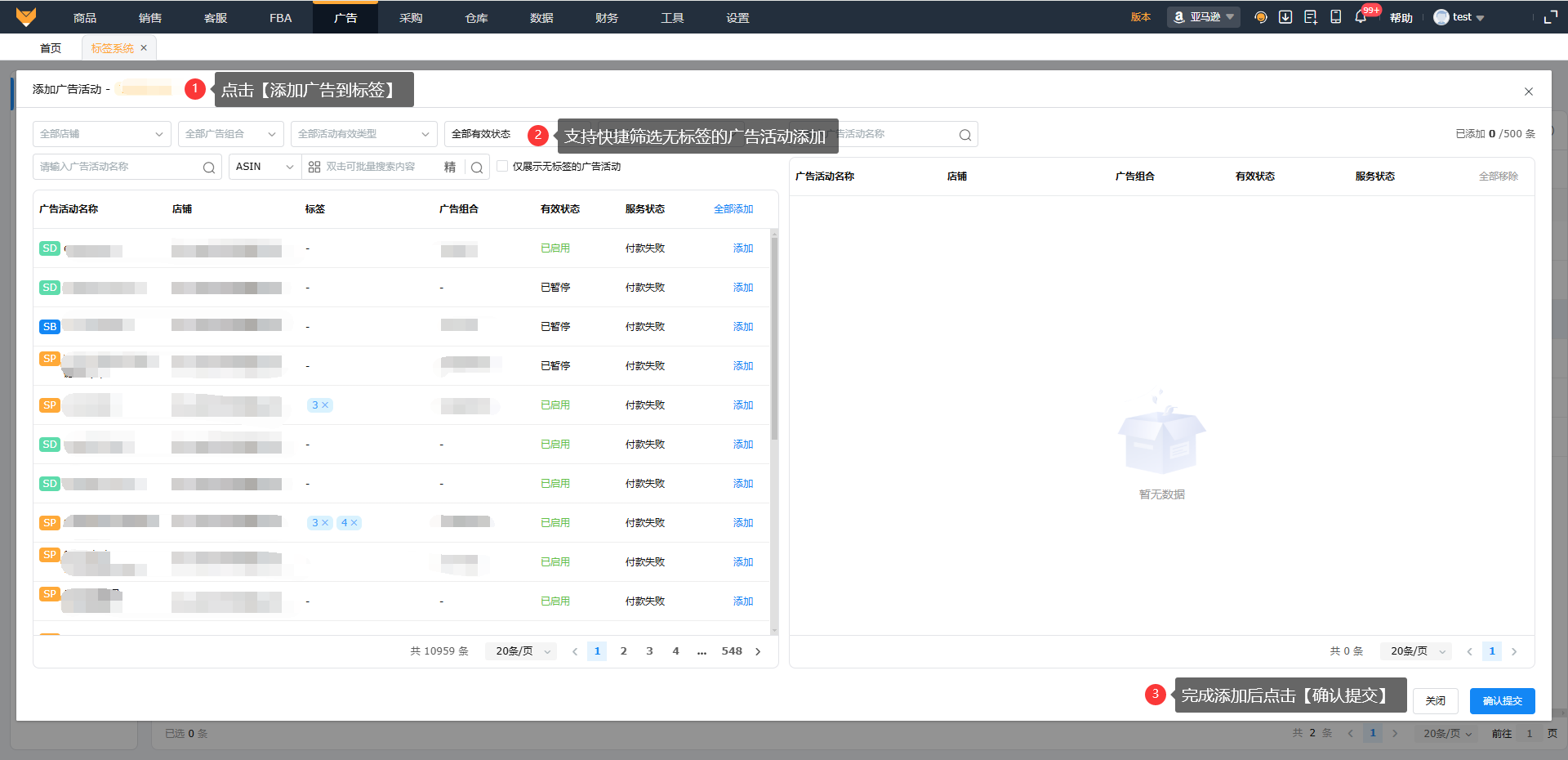The image size is (1568, 760).
Task: Open the notification bell with 99+ badge
Action: tap(1361, 17)
